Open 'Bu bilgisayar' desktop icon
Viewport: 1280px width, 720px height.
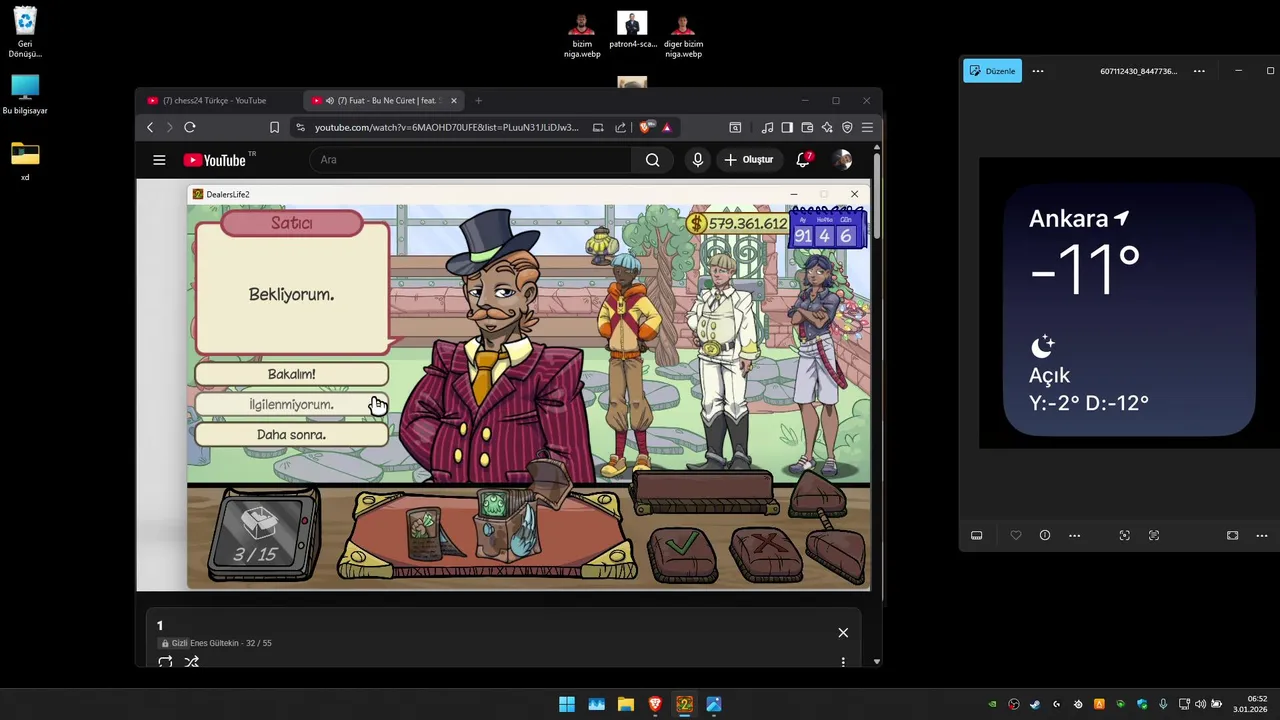[25, 94]
